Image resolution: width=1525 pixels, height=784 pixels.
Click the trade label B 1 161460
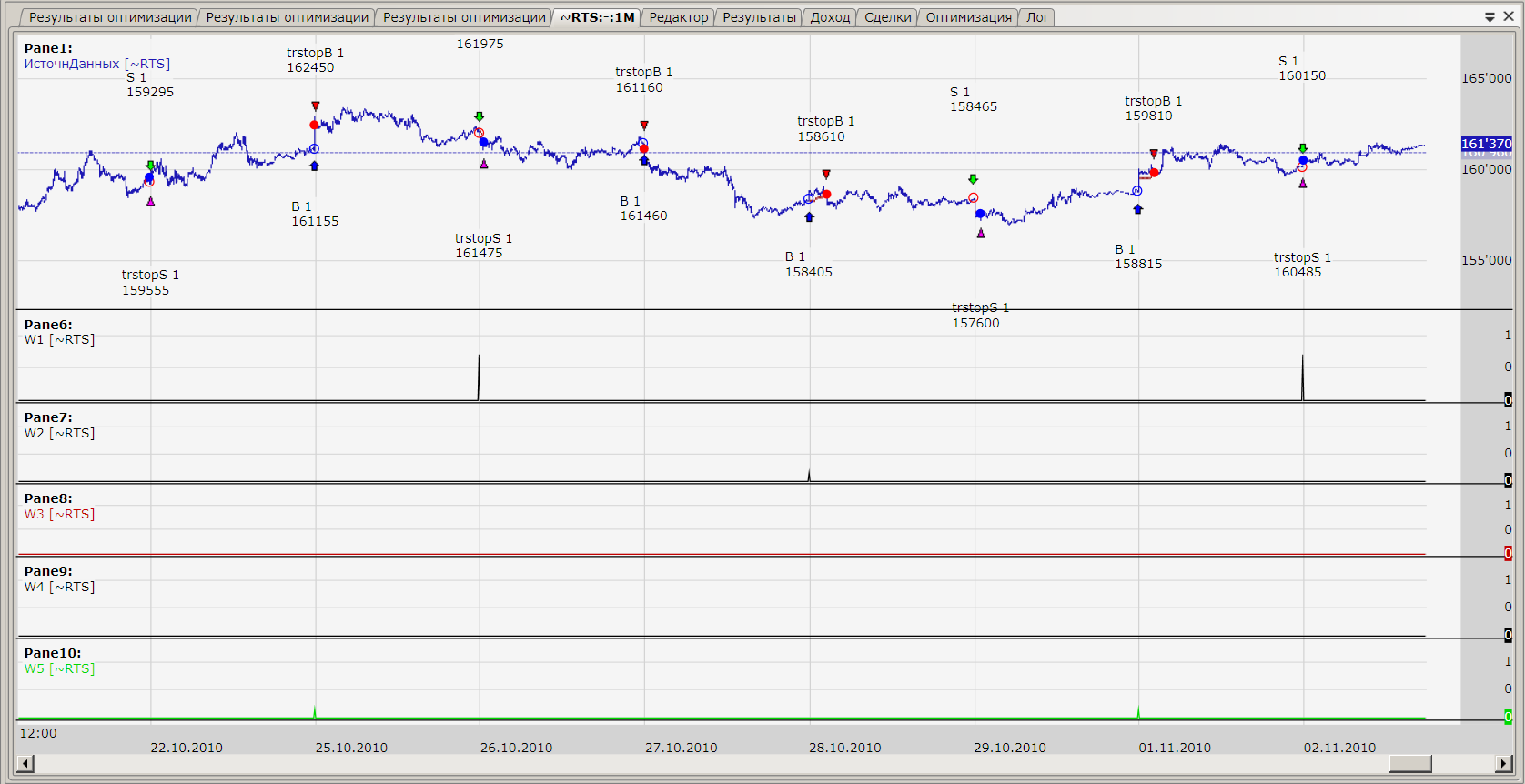643,208
